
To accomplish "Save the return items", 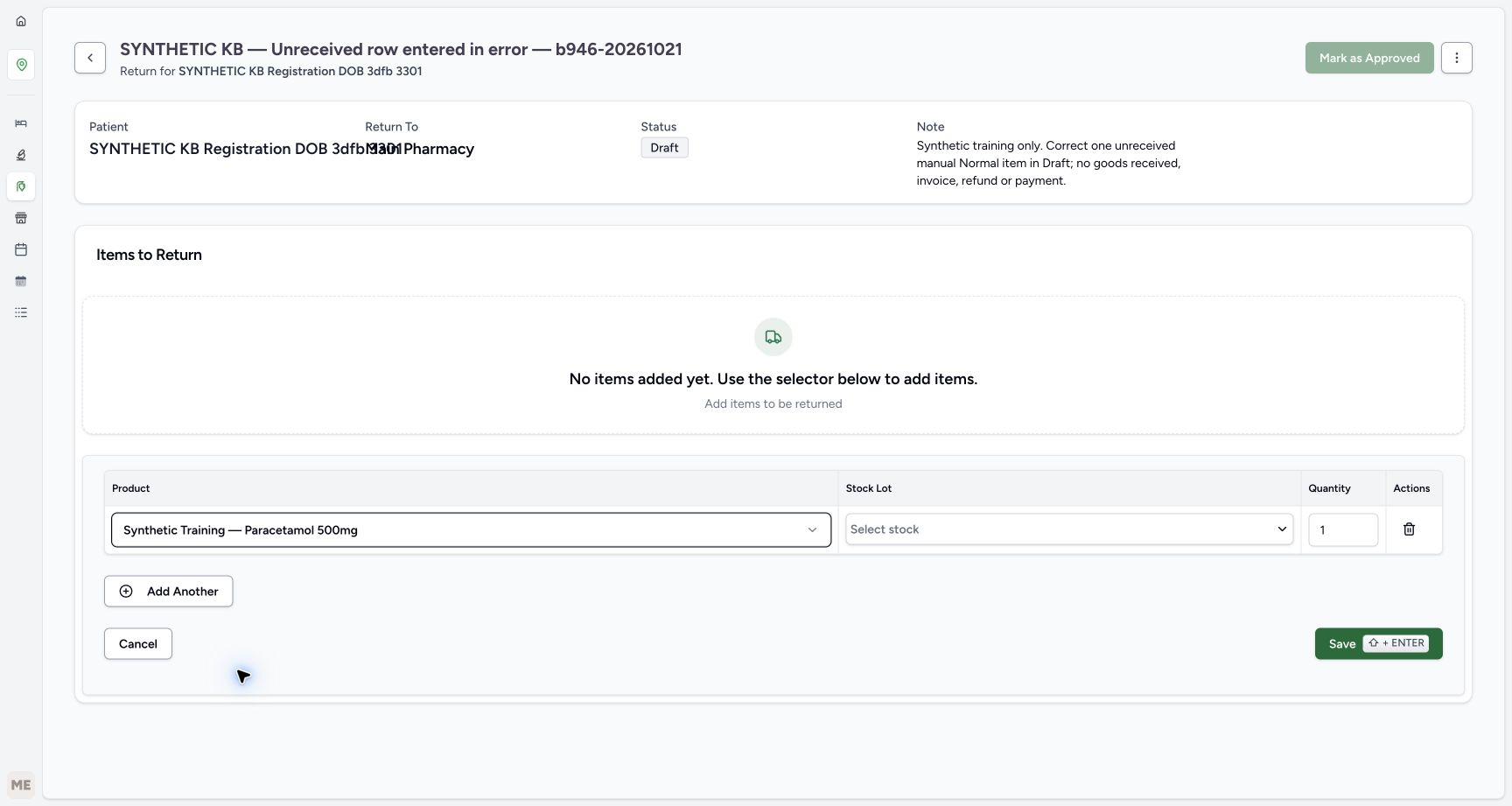I will point(1378,644).
